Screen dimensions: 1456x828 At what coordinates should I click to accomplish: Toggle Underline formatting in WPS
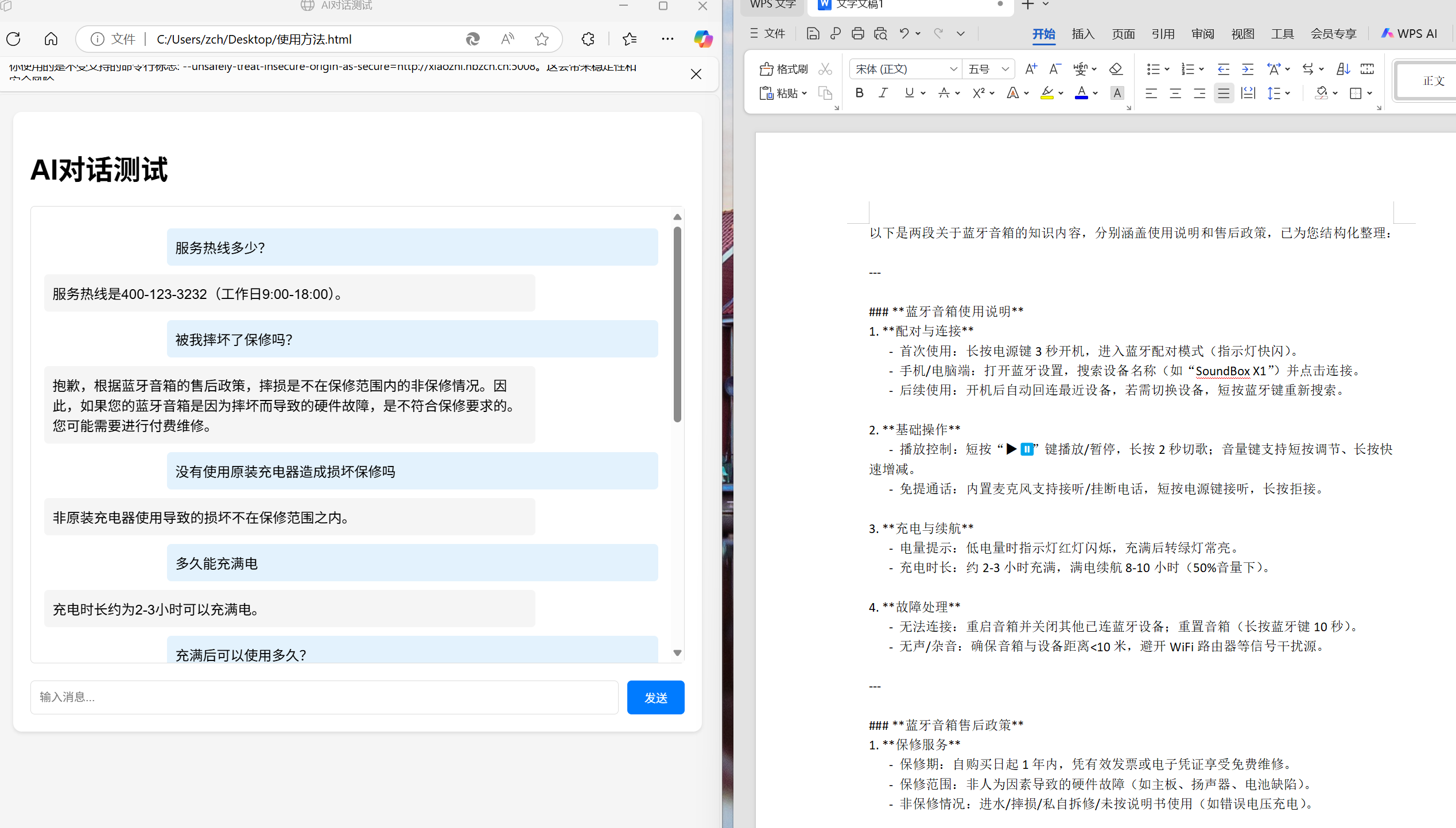[x=909, y=93]
